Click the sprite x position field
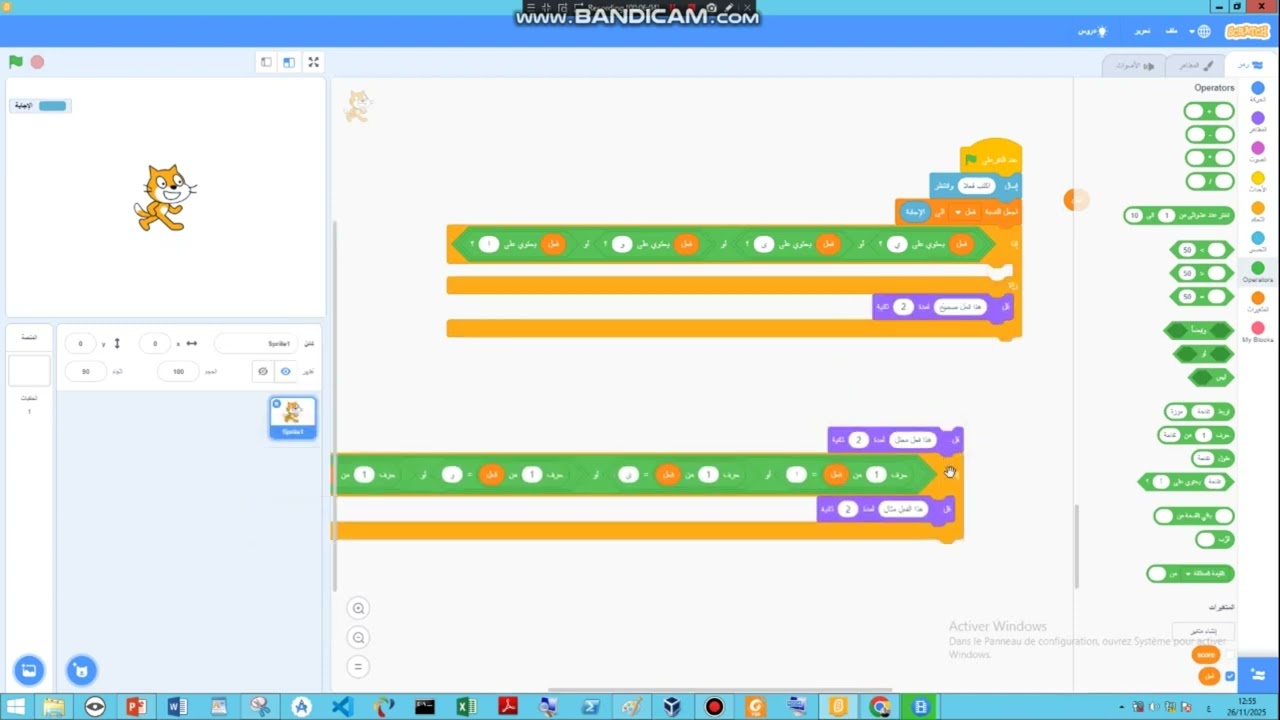Image resolution: width=1280 pixels, height=720 pixels. pyautogui.click(x=155, y=343)
